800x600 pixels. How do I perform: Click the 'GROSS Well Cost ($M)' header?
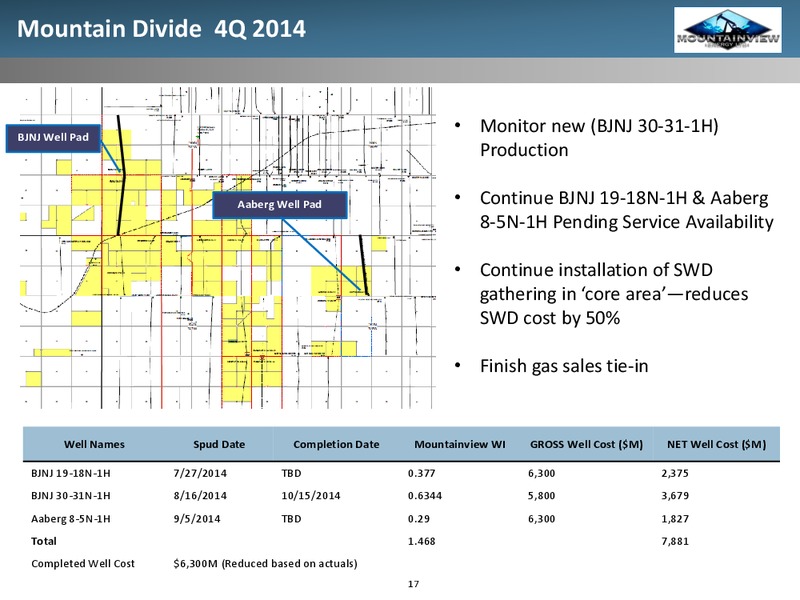pyautogui.click(x=586, y=444)
